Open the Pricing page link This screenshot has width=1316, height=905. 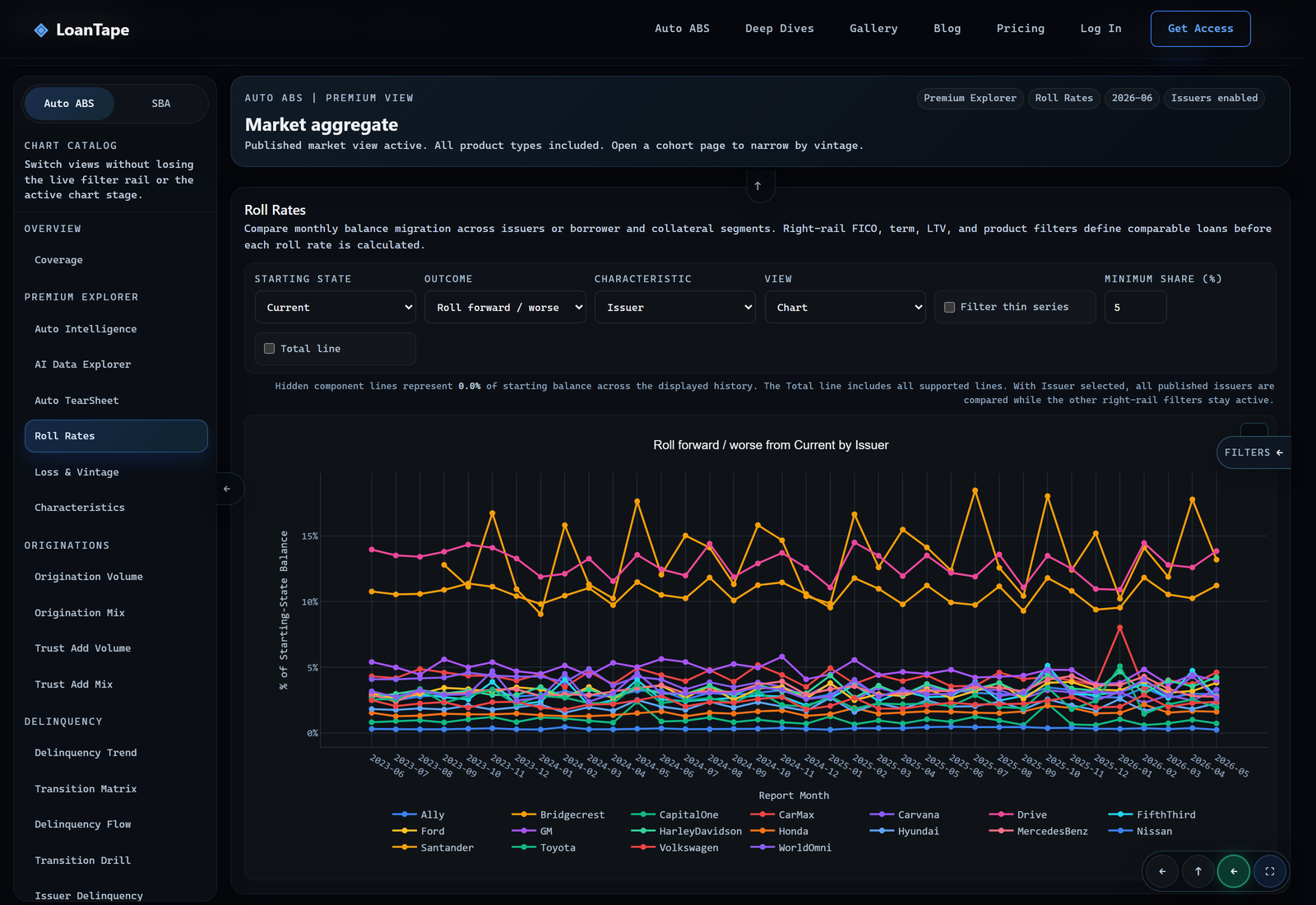click(1021, 29)
